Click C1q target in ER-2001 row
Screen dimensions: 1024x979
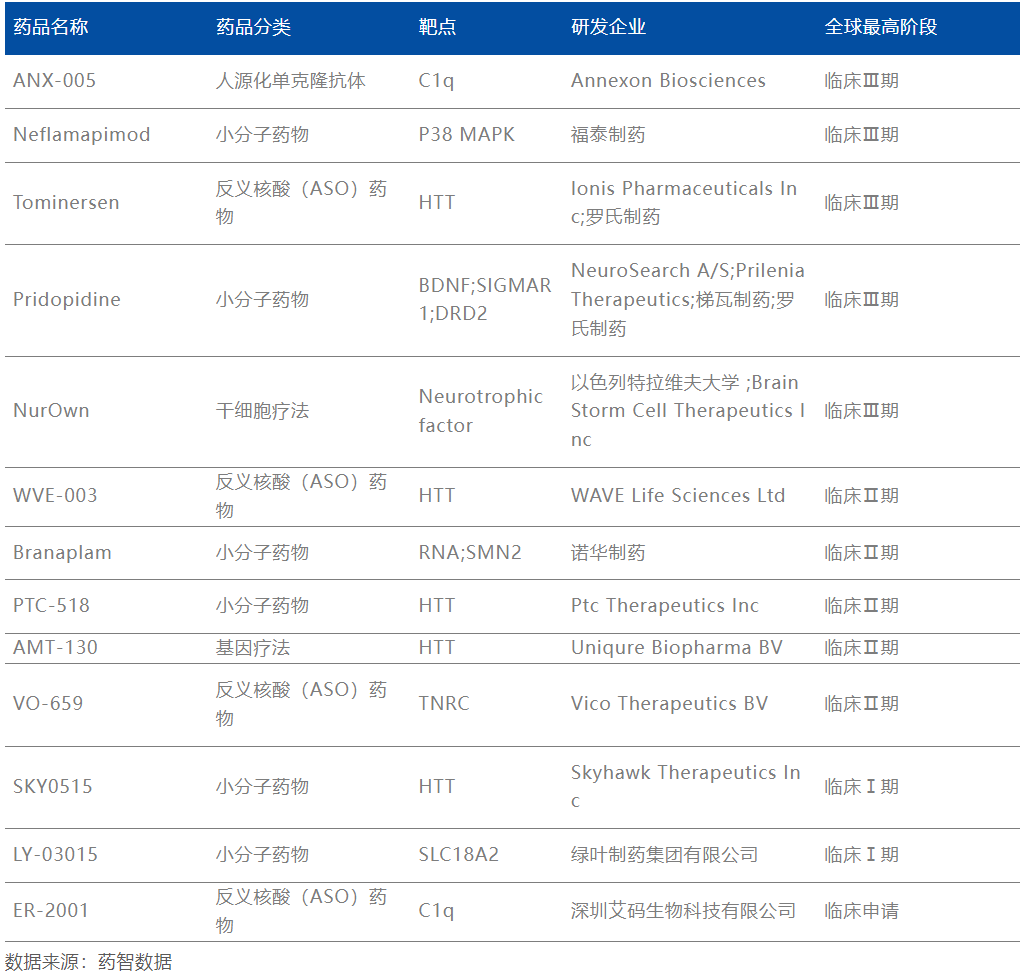click(x=436, y=911)
